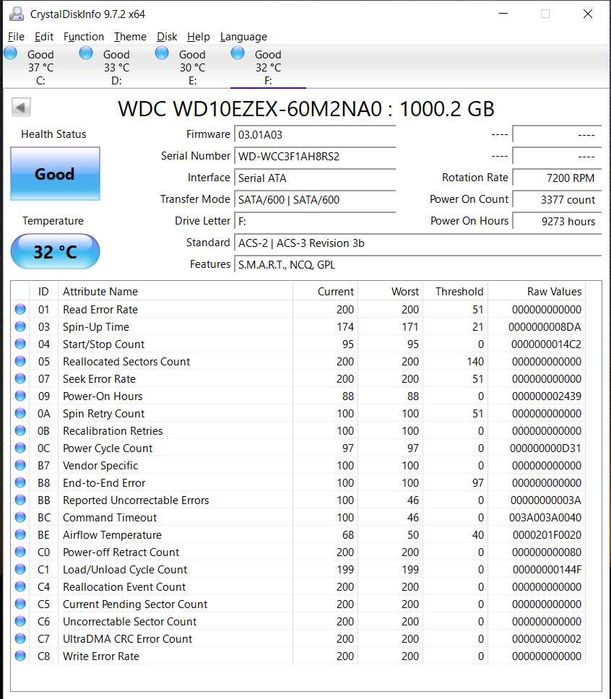Viewport: 611px width, 699px height.
Task: Click the previous disk arrow button
Action: [x=21, y=107]
